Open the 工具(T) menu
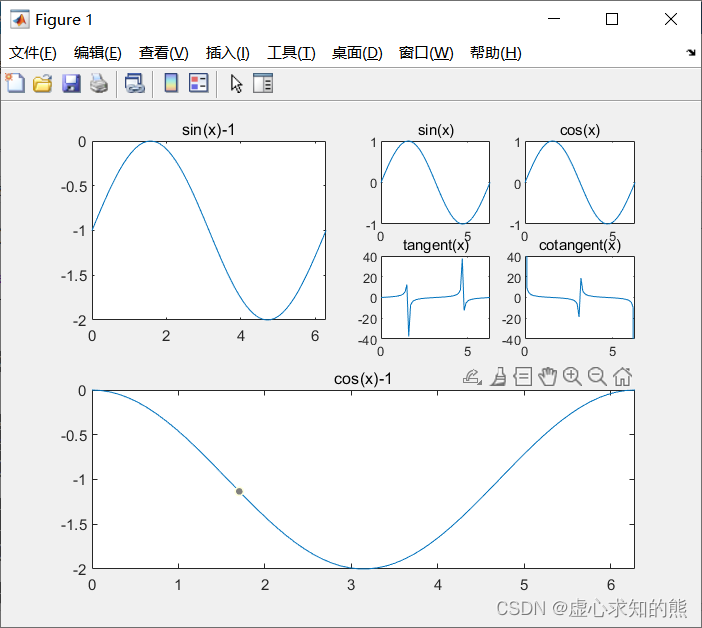This screenshot has height=628, width=702. [291, 53]
